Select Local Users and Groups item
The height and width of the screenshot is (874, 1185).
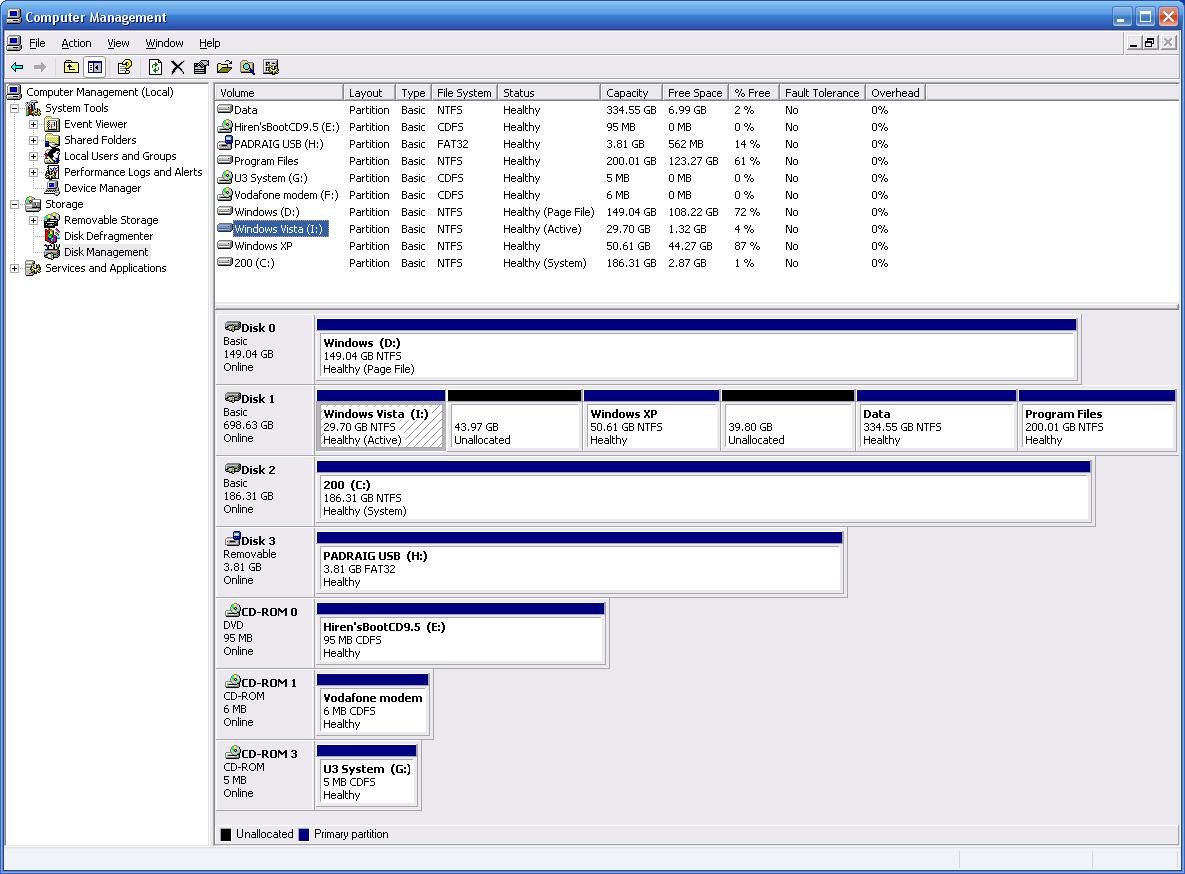[120, 157]
